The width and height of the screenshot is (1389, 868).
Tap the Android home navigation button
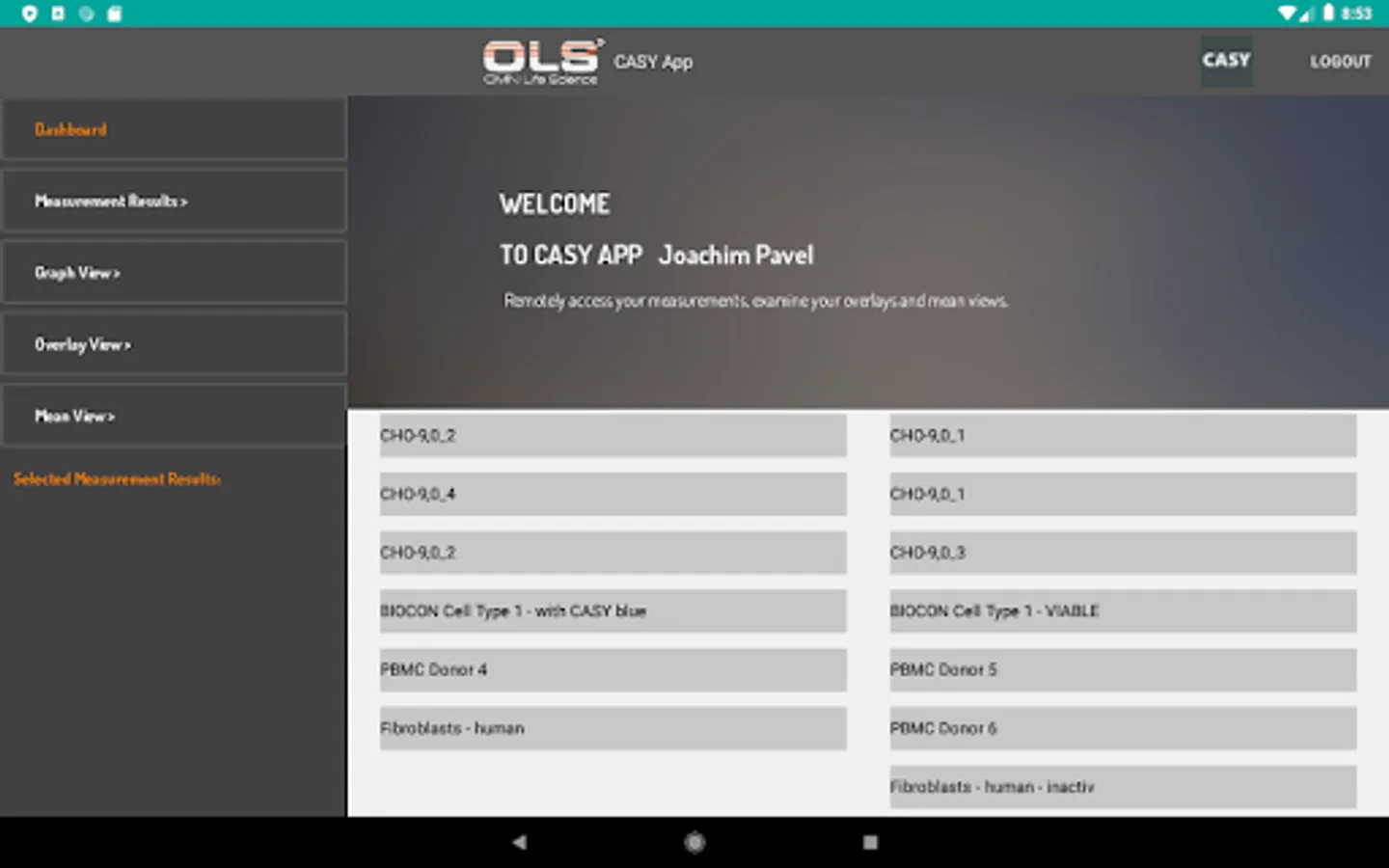pyautogui.click(x=694, y=842)
